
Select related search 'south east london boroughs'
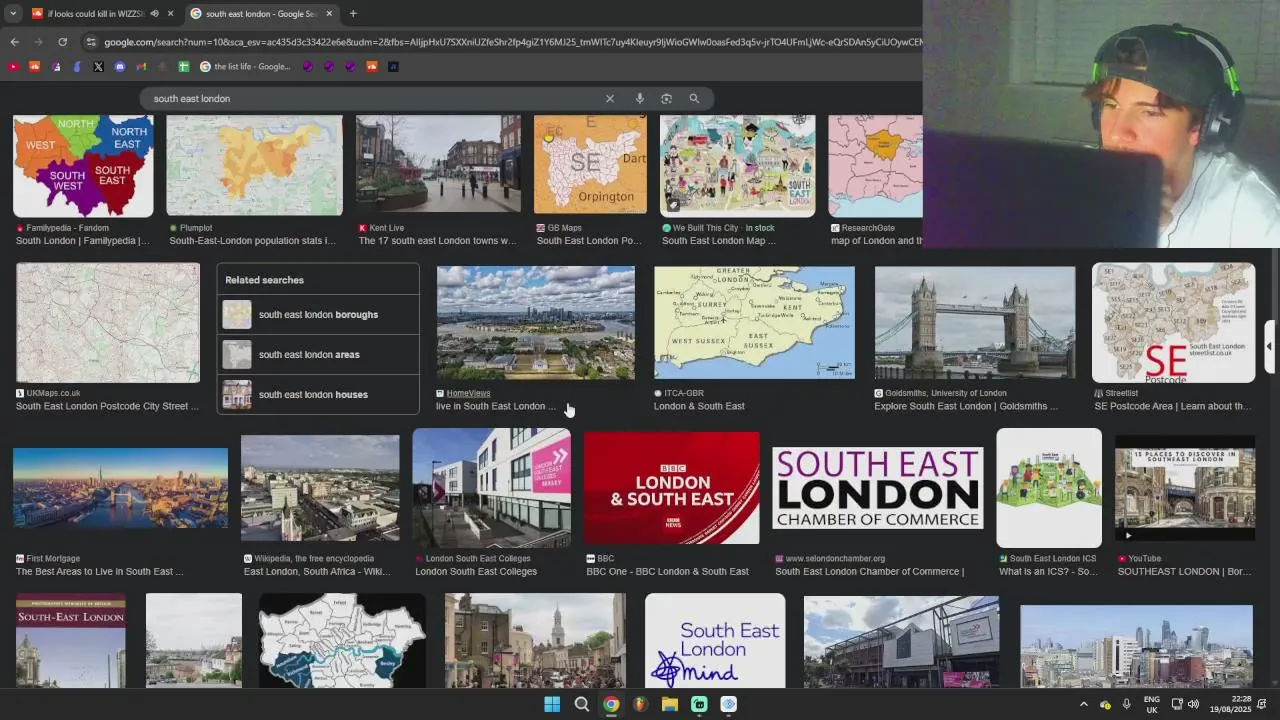point(318,315)
